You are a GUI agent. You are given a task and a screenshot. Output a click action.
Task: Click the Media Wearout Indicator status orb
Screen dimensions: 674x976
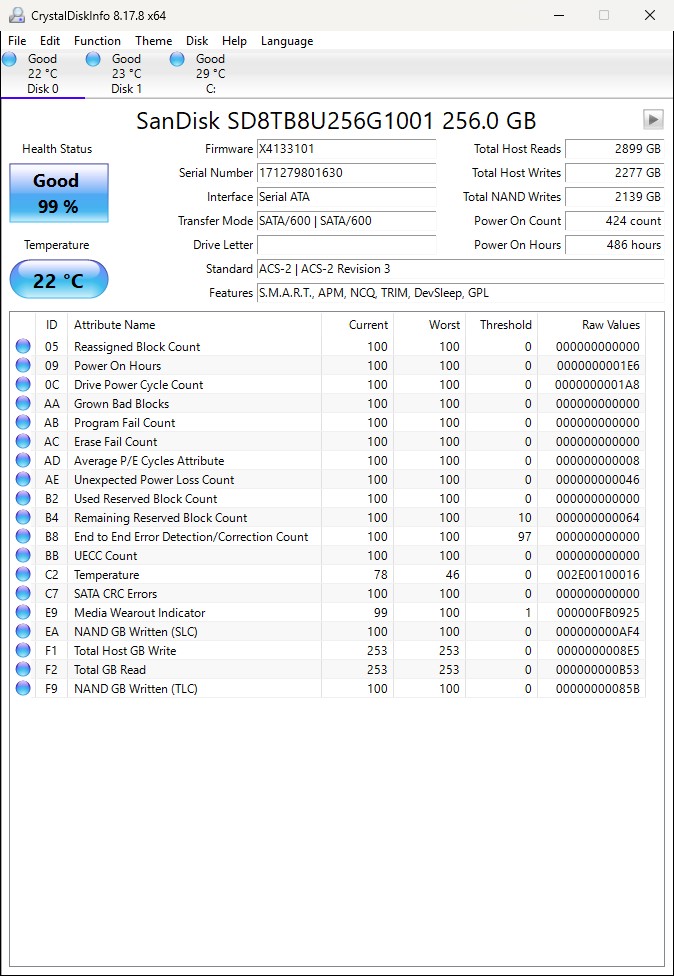[23, 613]
